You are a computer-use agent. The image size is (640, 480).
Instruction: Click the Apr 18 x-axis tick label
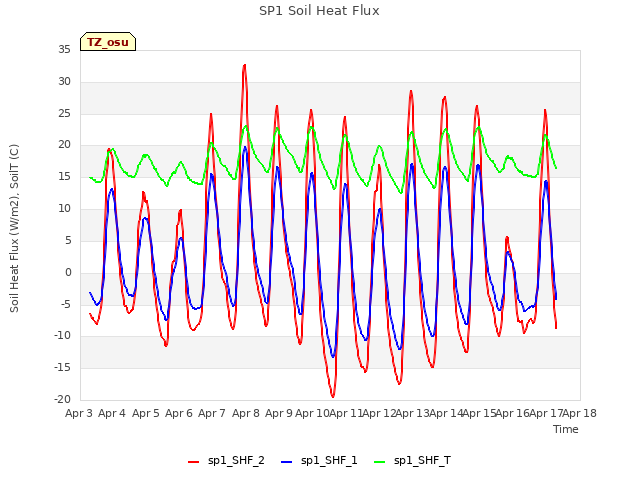(580, 413)
